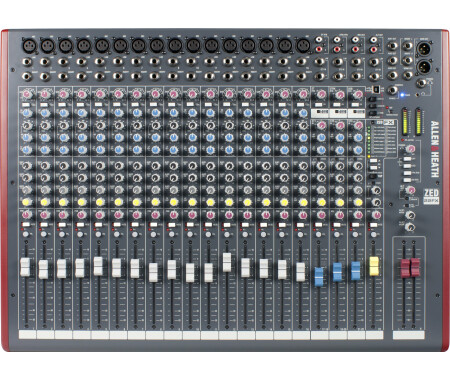Click the right red master fader
This screenshot has height=380, width=450.
pos(415,267)
